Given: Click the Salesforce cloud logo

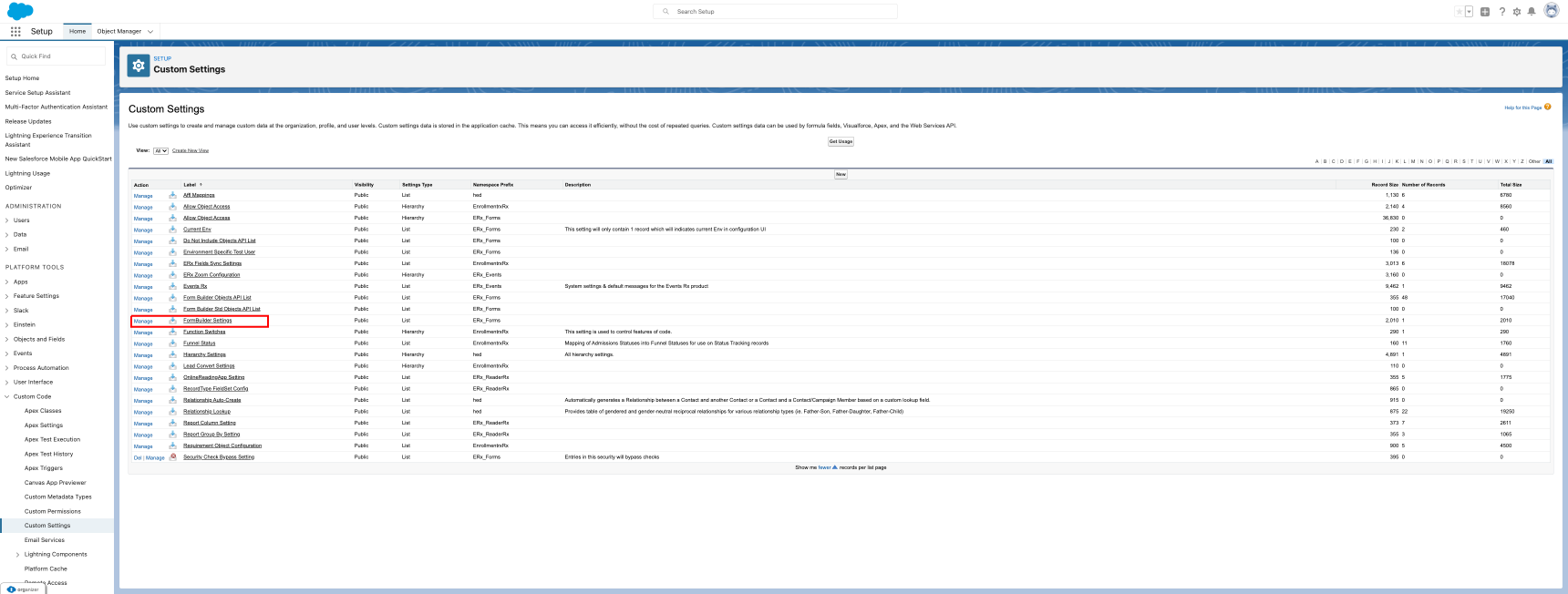Looking at the screenshot, I should 20,11.
